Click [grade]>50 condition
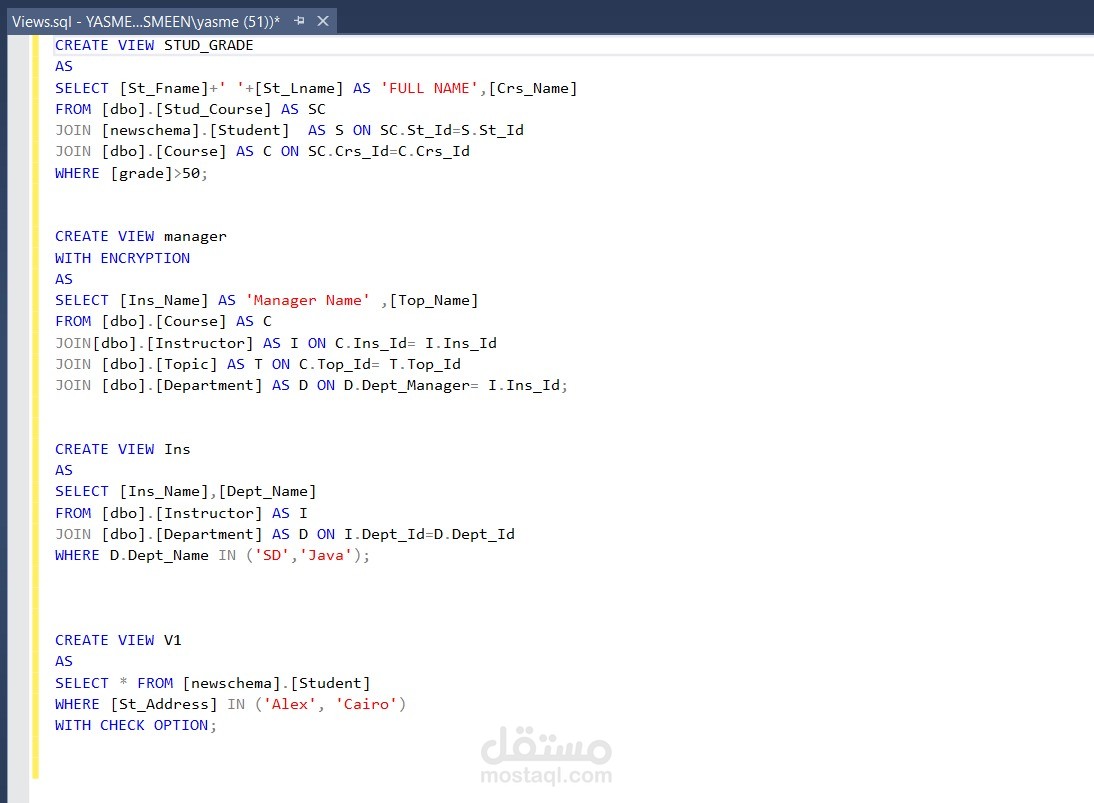 156,173
